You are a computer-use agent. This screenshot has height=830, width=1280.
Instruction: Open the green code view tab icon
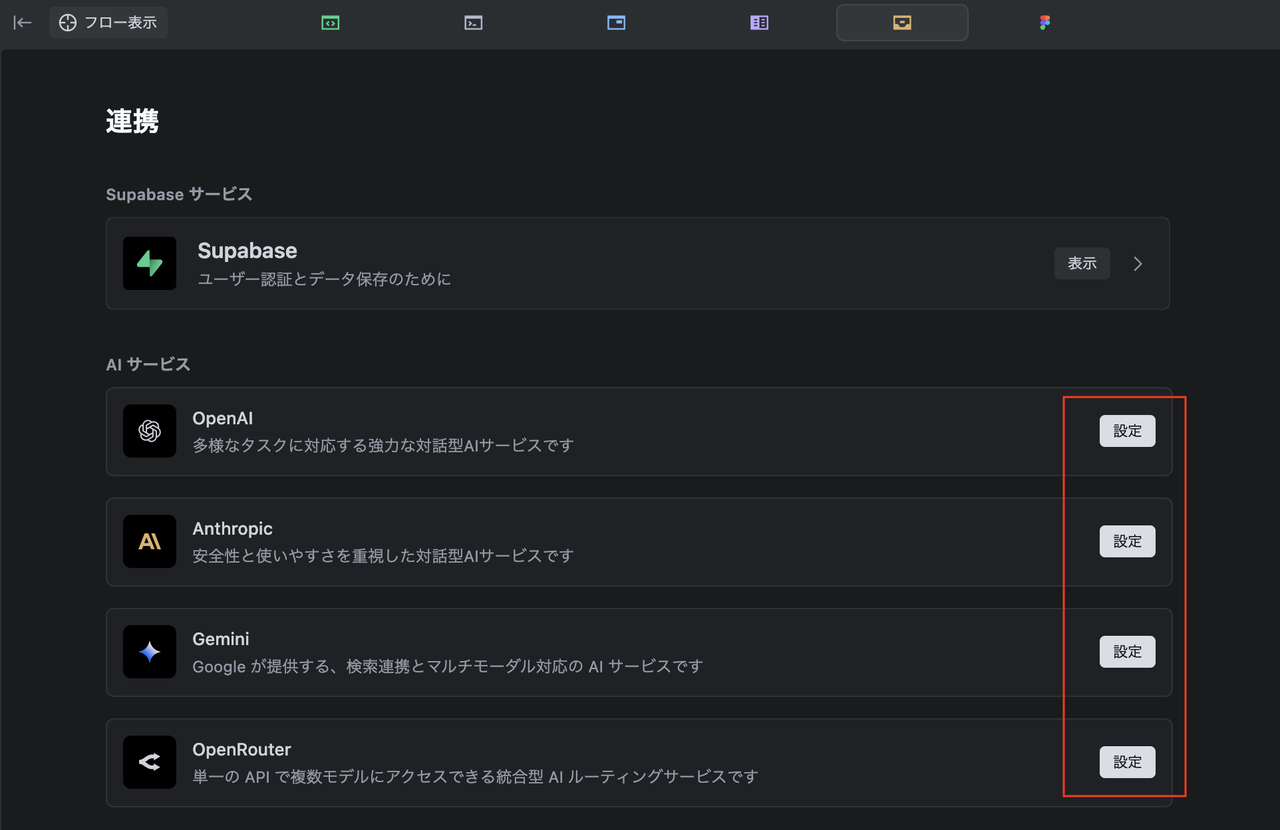[x=331, y=22]
